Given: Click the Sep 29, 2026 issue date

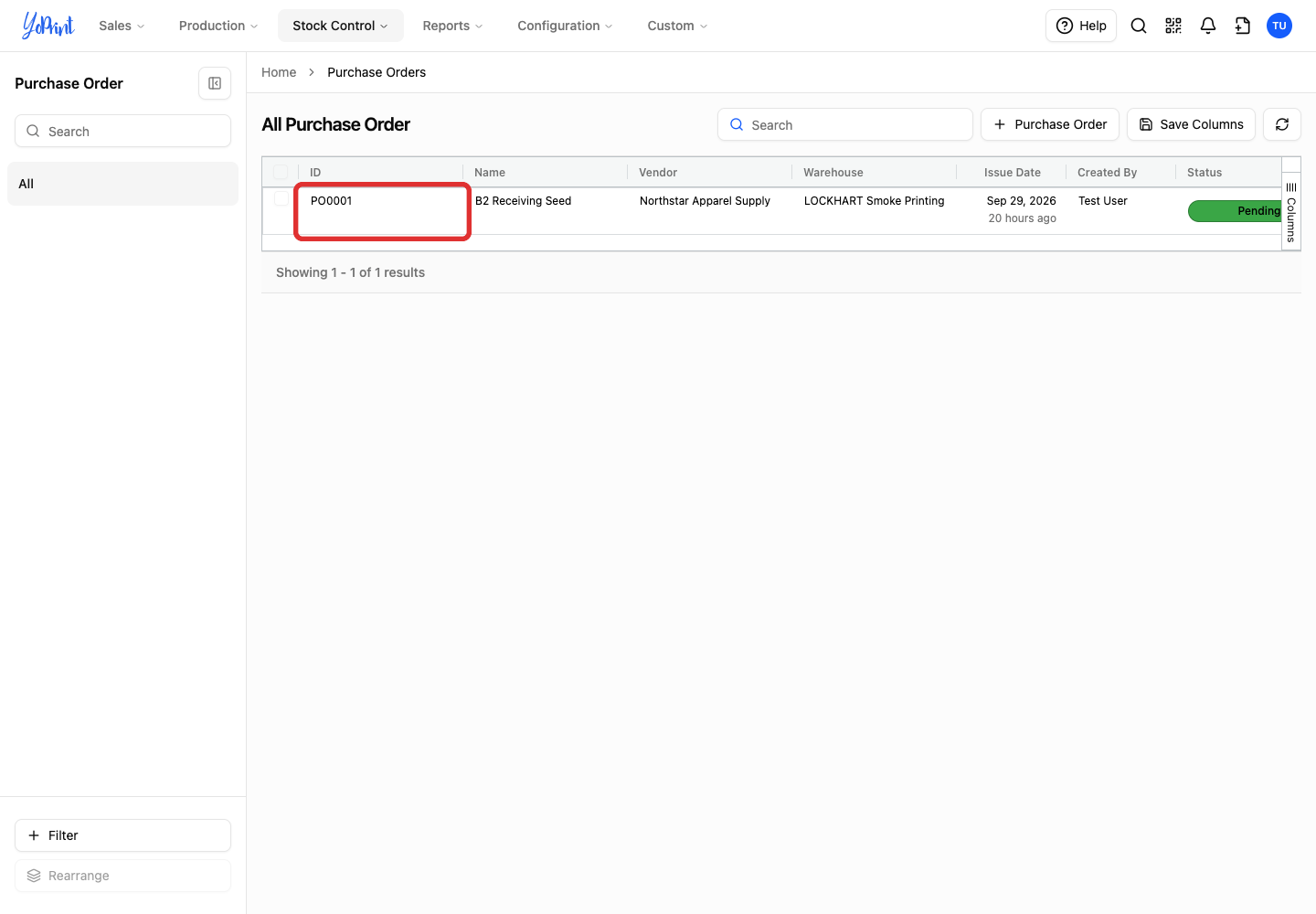Looking at the screenshot, I should tap(1022, 201).
